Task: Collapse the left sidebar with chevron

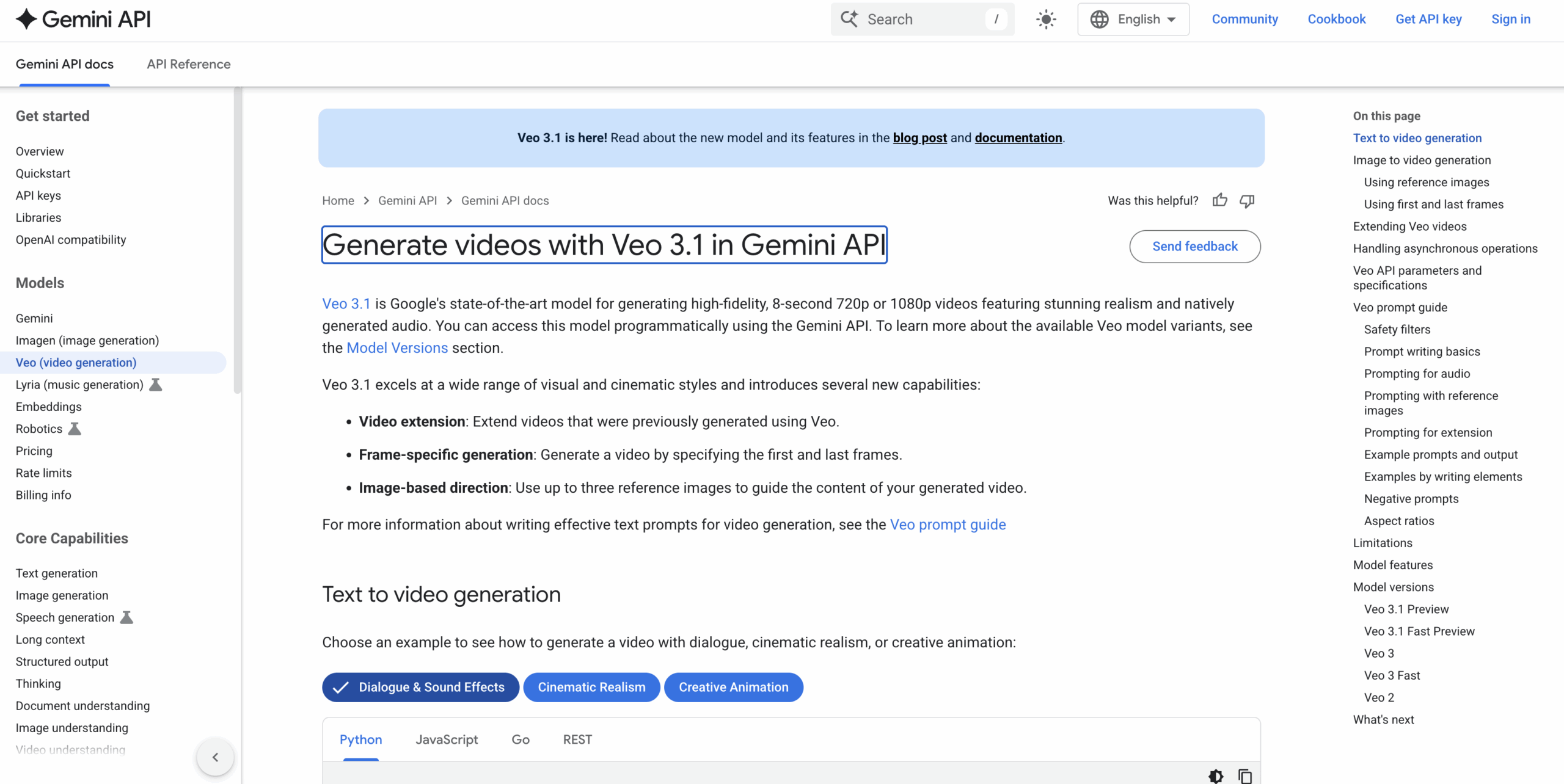Action: pyautogui.click(x=215, y=757)
